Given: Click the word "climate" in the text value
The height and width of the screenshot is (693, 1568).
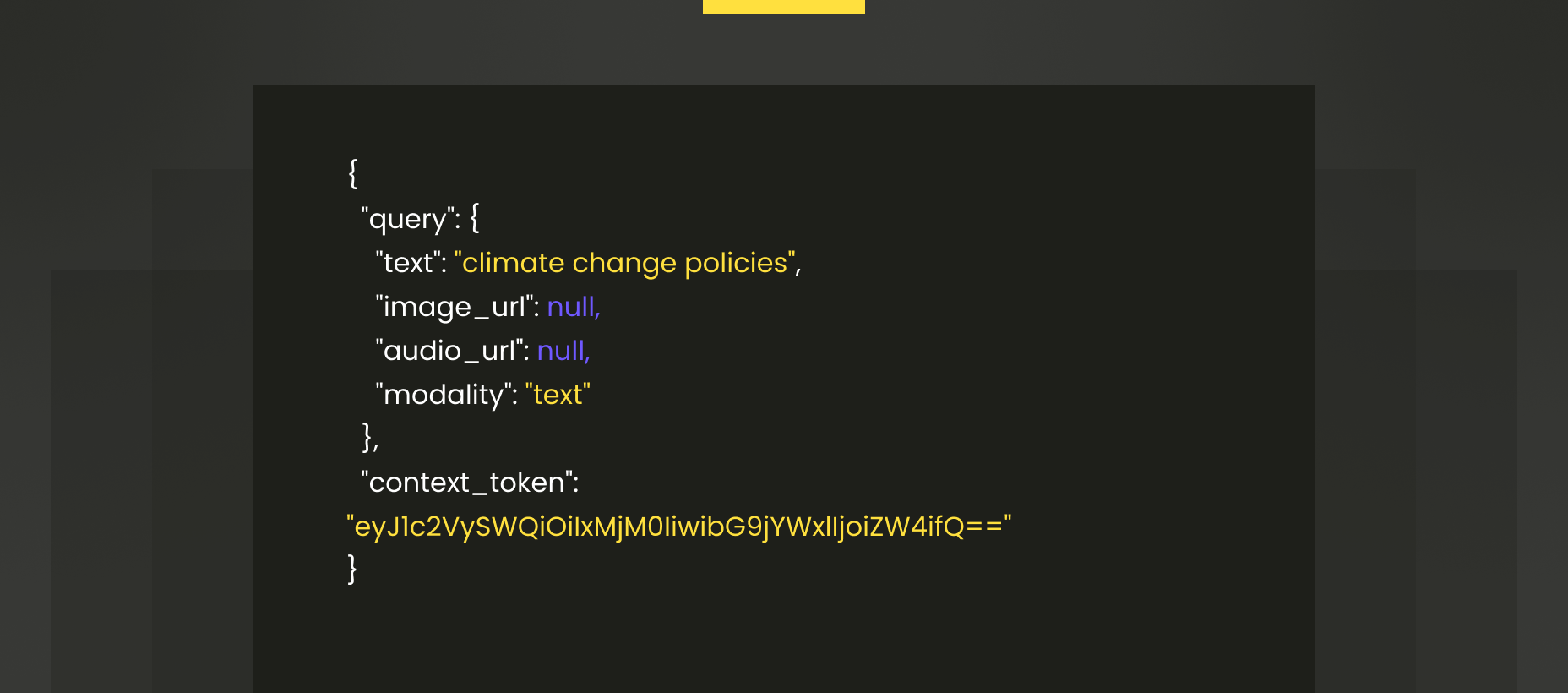Looking at the screenshot, I should coord(513,263).
